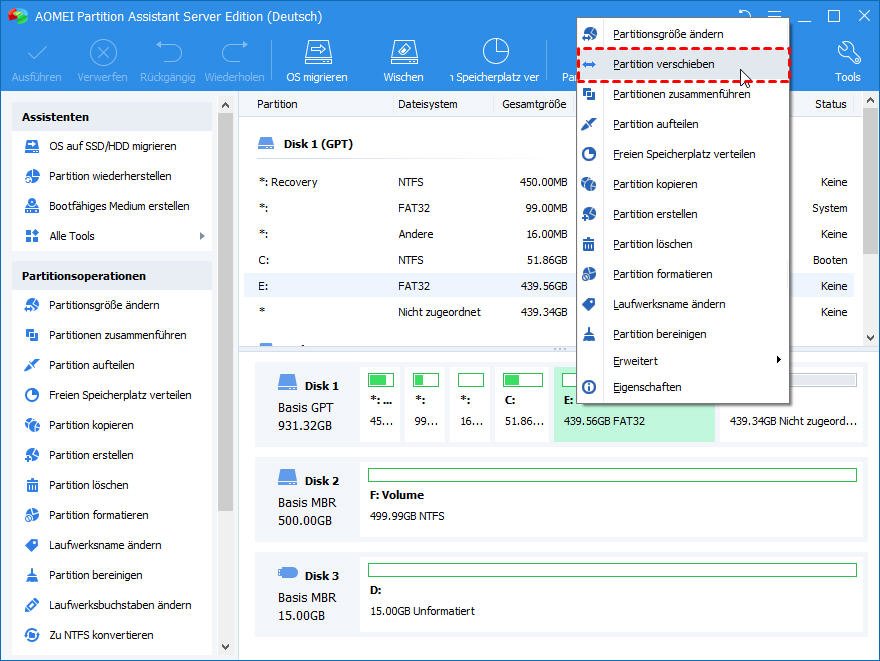Click sidebar Freien Speicherplatz verteilen icon
The height and width of the screenshot is (661, 880).
pyautogui.click(x=32, y=395)
